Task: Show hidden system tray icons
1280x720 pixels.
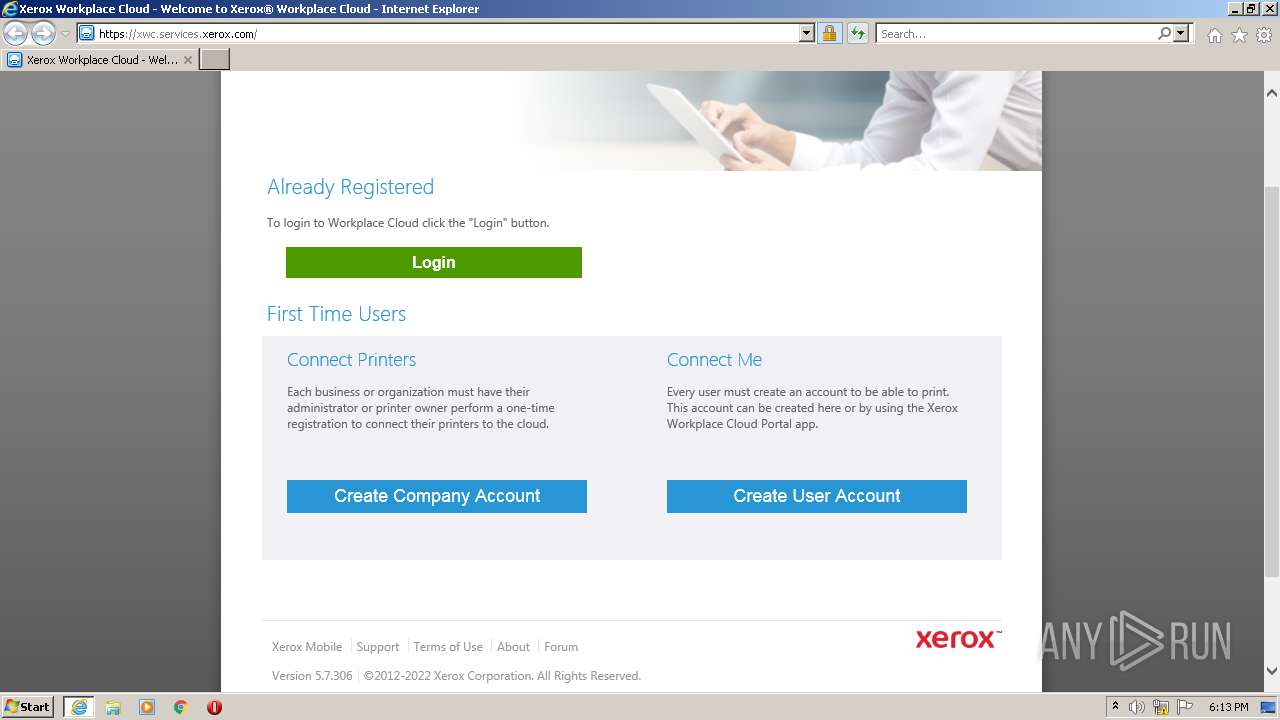Action: 1115,707
